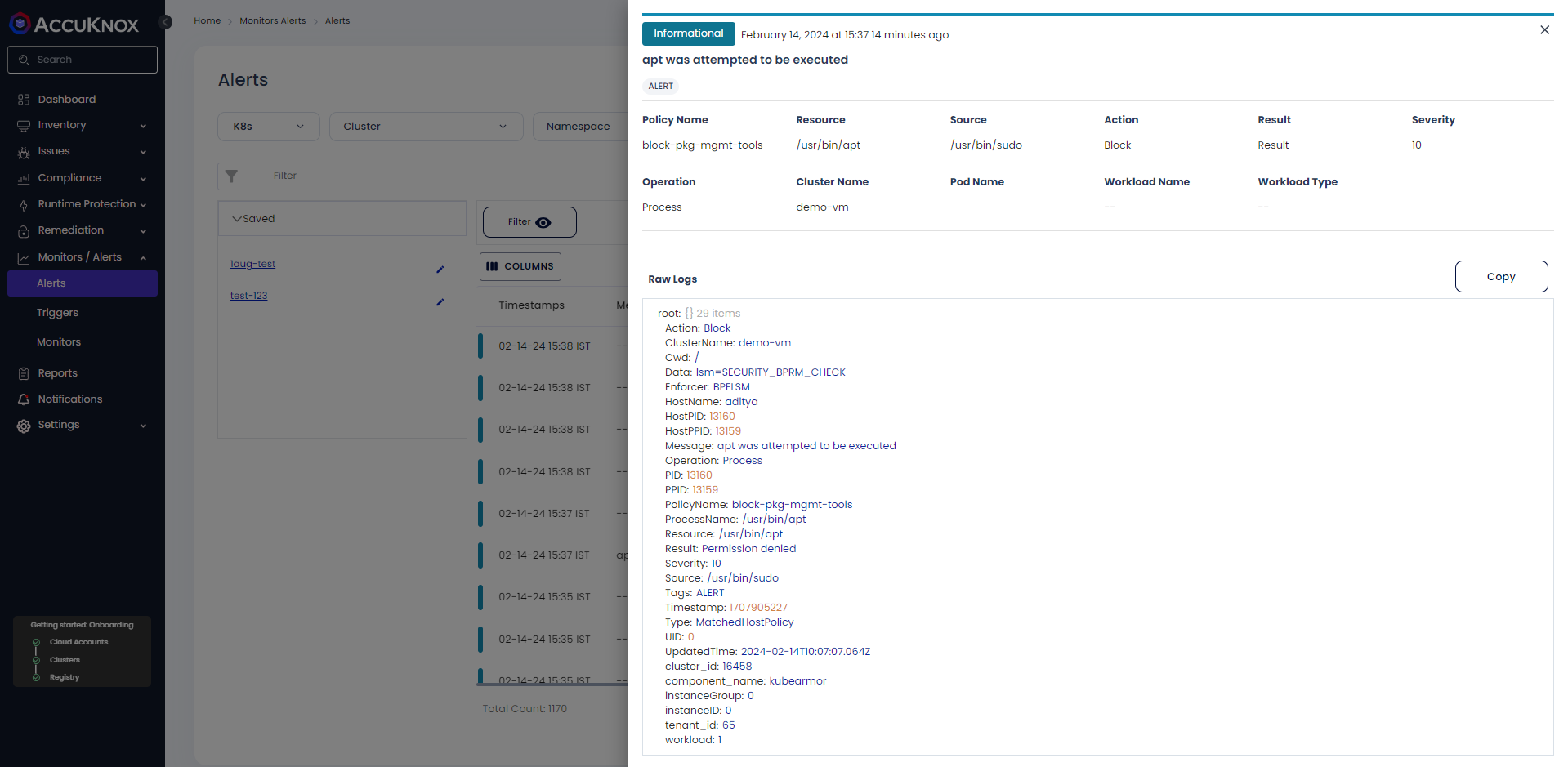This screenshot has height=767, width=1568.
Task: Click inside the Search input field
Action: pos(82,59)
